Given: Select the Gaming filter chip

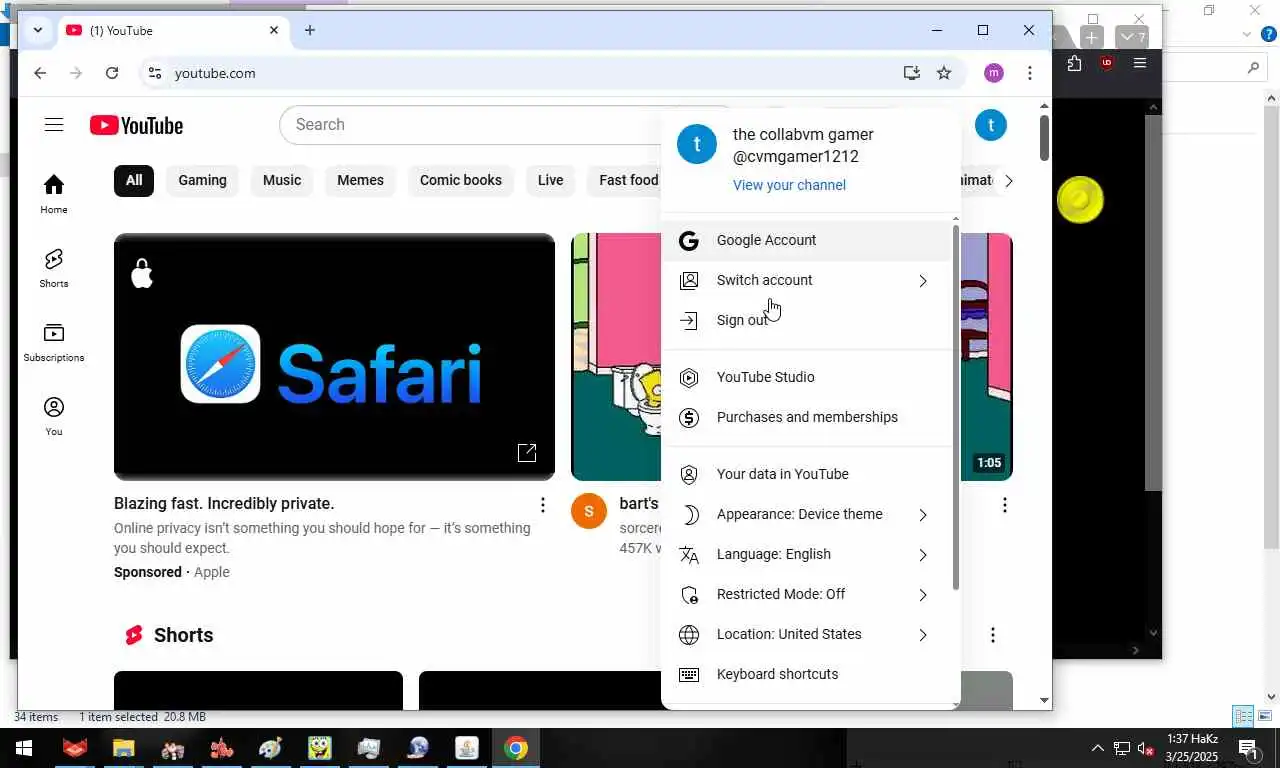Looking at the screenshot, I should (x=202, y=180).
